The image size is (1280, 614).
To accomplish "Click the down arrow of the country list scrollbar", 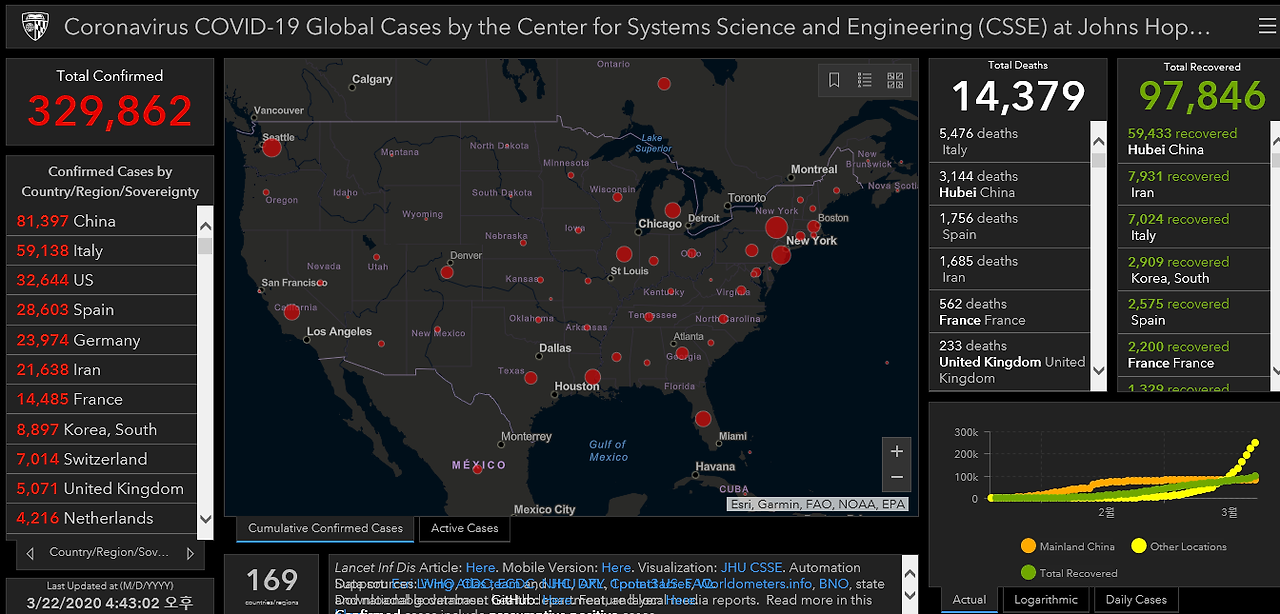I will (205, 518).
